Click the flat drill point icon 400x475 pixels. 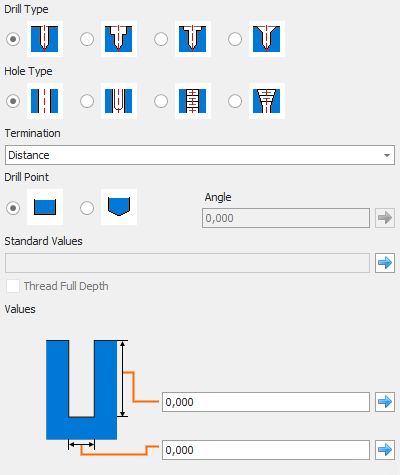click(x=45, y=207)
